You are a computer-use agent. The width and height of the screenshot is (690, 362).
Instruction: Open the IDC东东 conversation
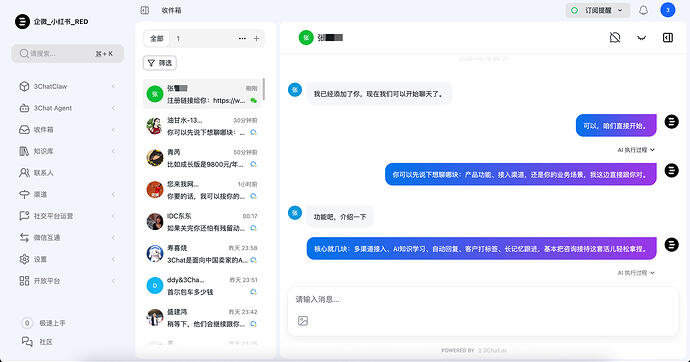pyautogui.click(x=202, y=222)
